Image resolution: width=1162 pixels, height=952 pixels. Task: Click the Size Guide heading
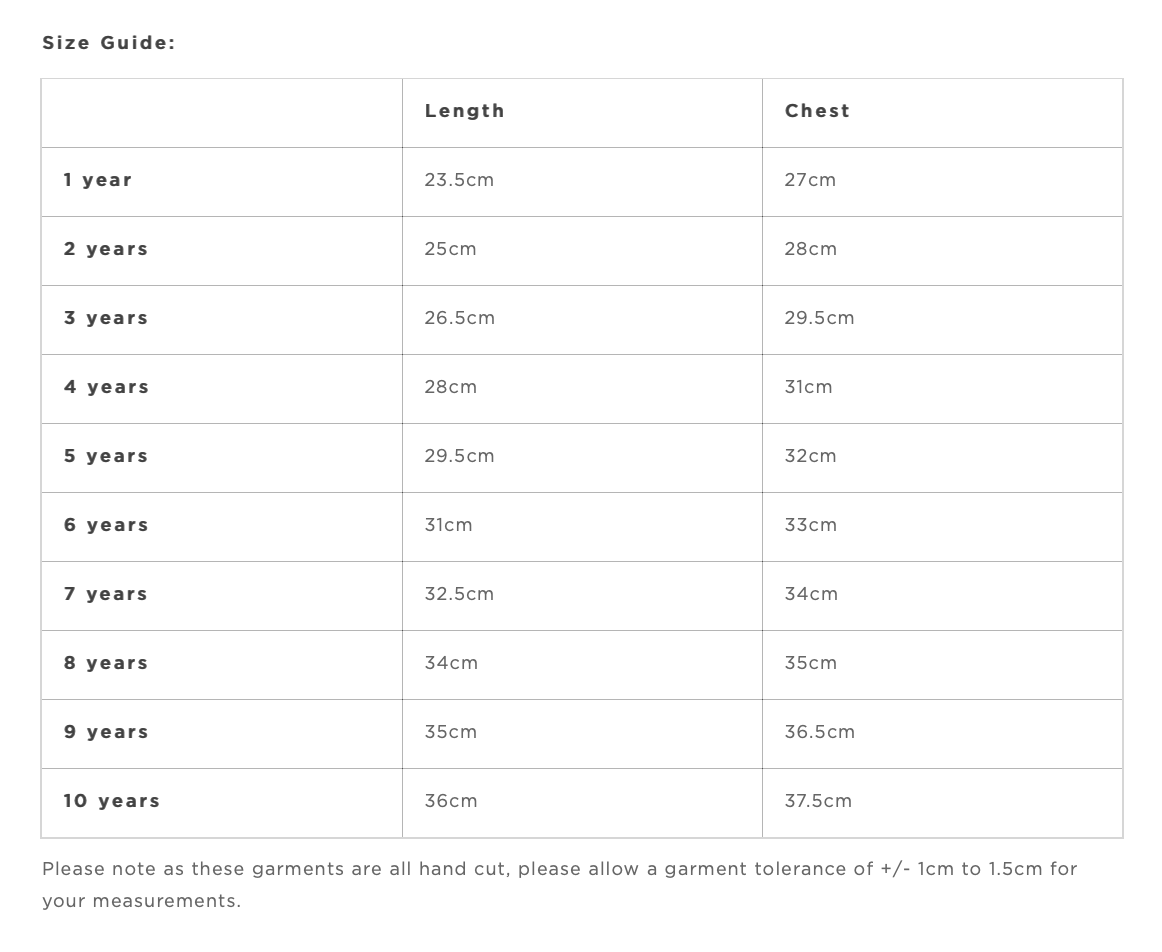108,43
